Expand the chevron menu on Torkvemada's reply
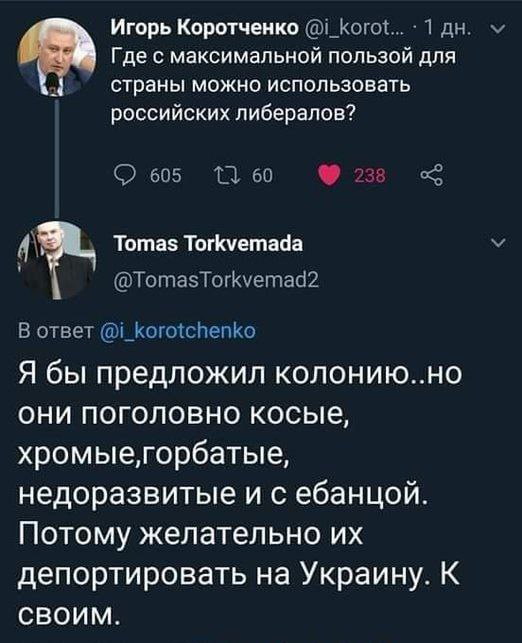522x643 pixels. click(x=499, y=243)
